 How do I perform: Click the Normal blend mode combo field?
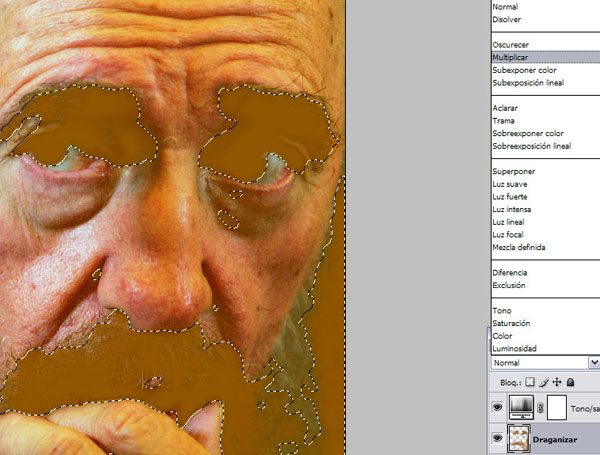tap(545, 362)
